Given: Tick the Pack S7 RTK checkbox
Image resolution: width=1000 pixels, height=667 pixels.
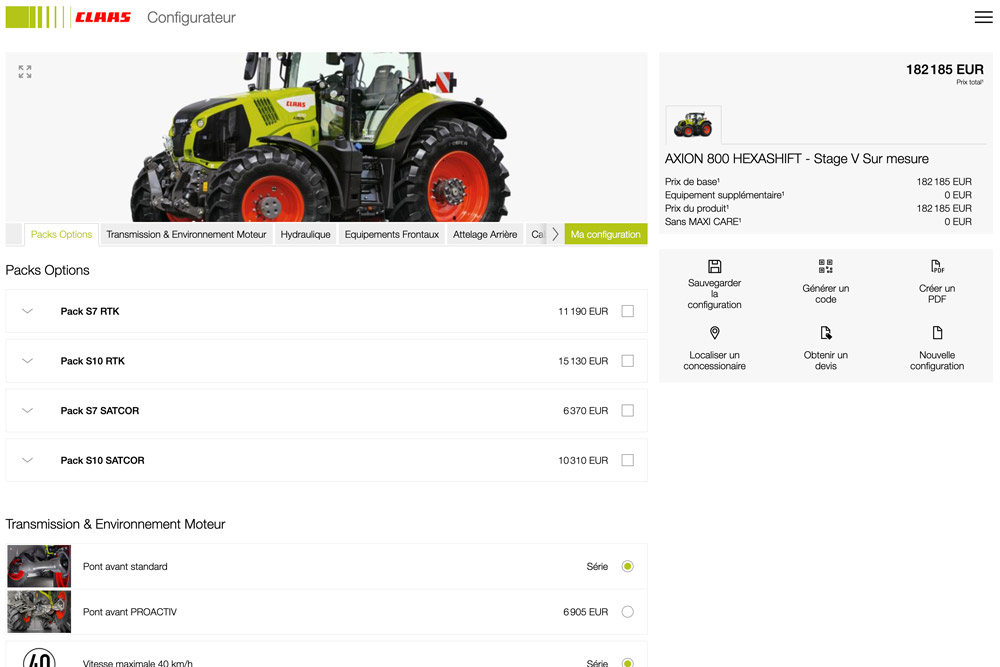Looking at the screenshot, I should 628,311.
